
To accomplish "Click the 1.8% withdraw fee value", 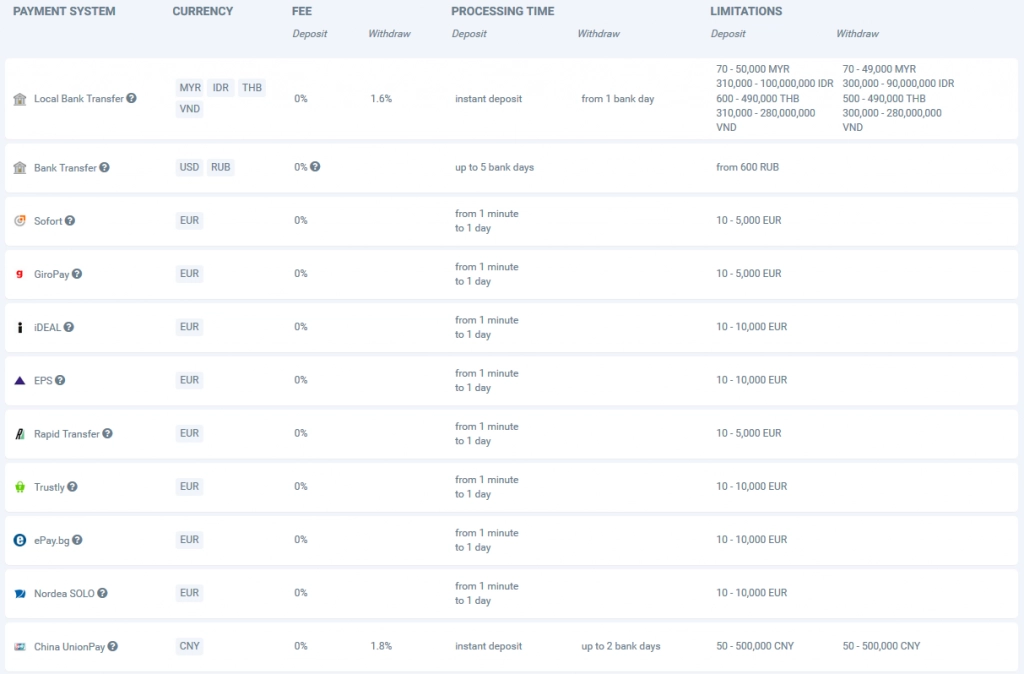I will point(381,646).
